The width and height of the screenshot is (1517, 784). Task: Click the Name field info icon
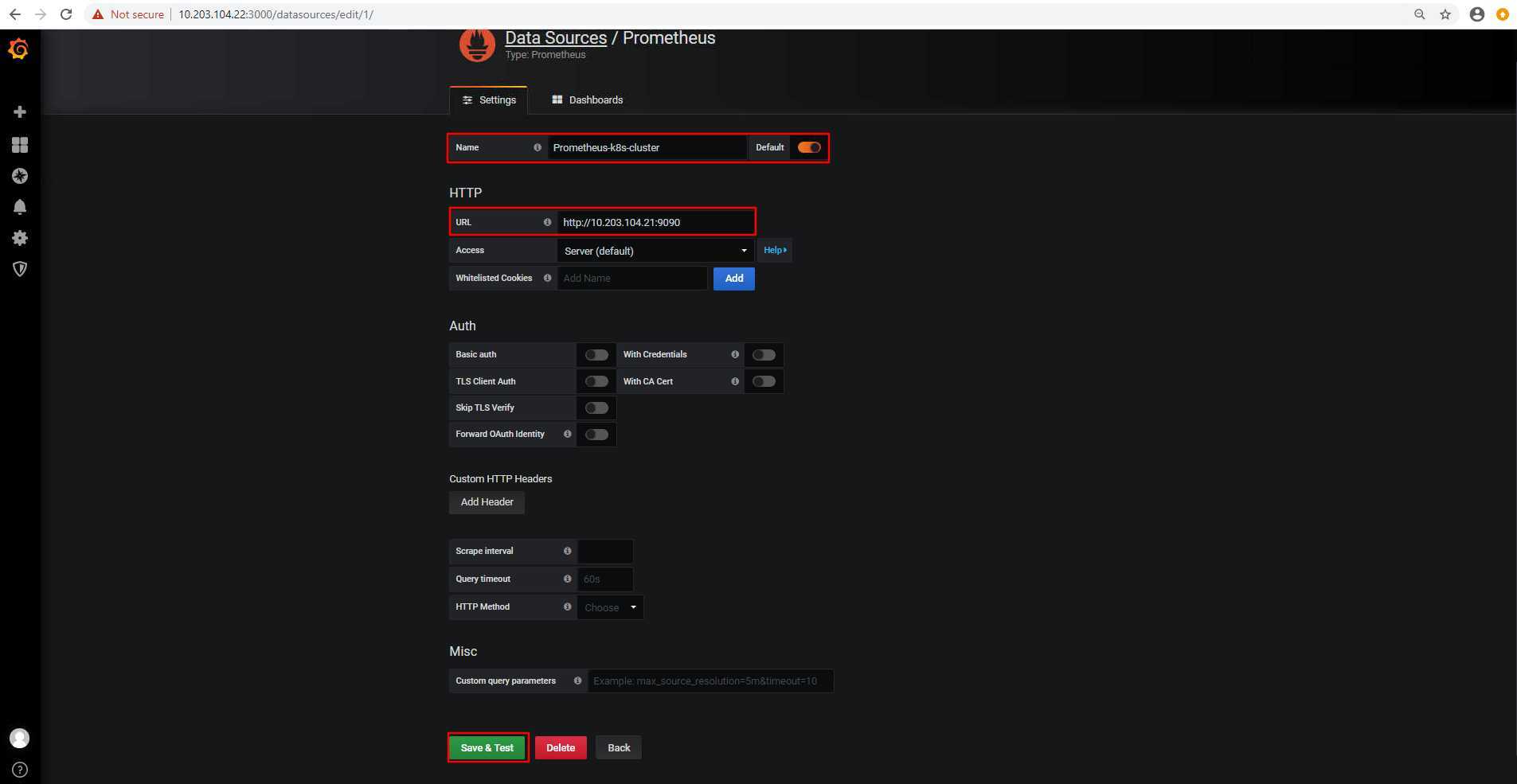pos(538,147)
